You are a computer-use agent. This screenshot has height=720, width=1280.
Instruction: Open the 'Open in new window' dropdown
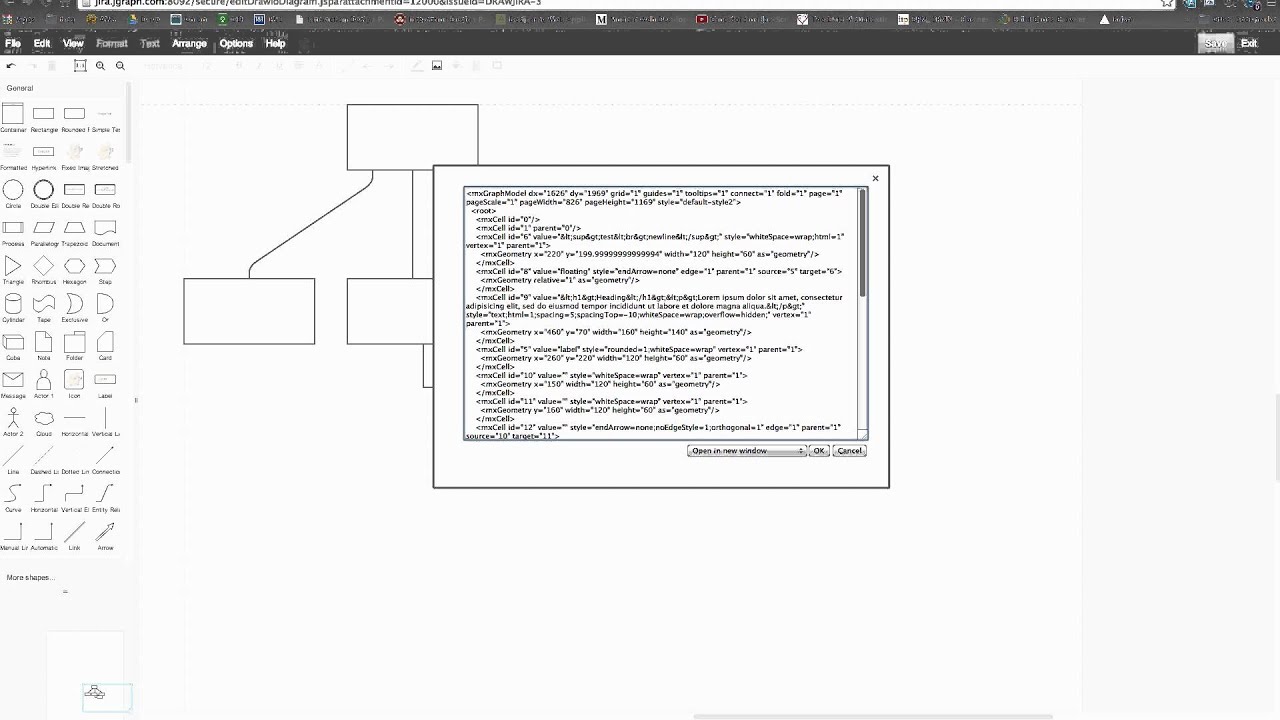[x=747, y=451]
